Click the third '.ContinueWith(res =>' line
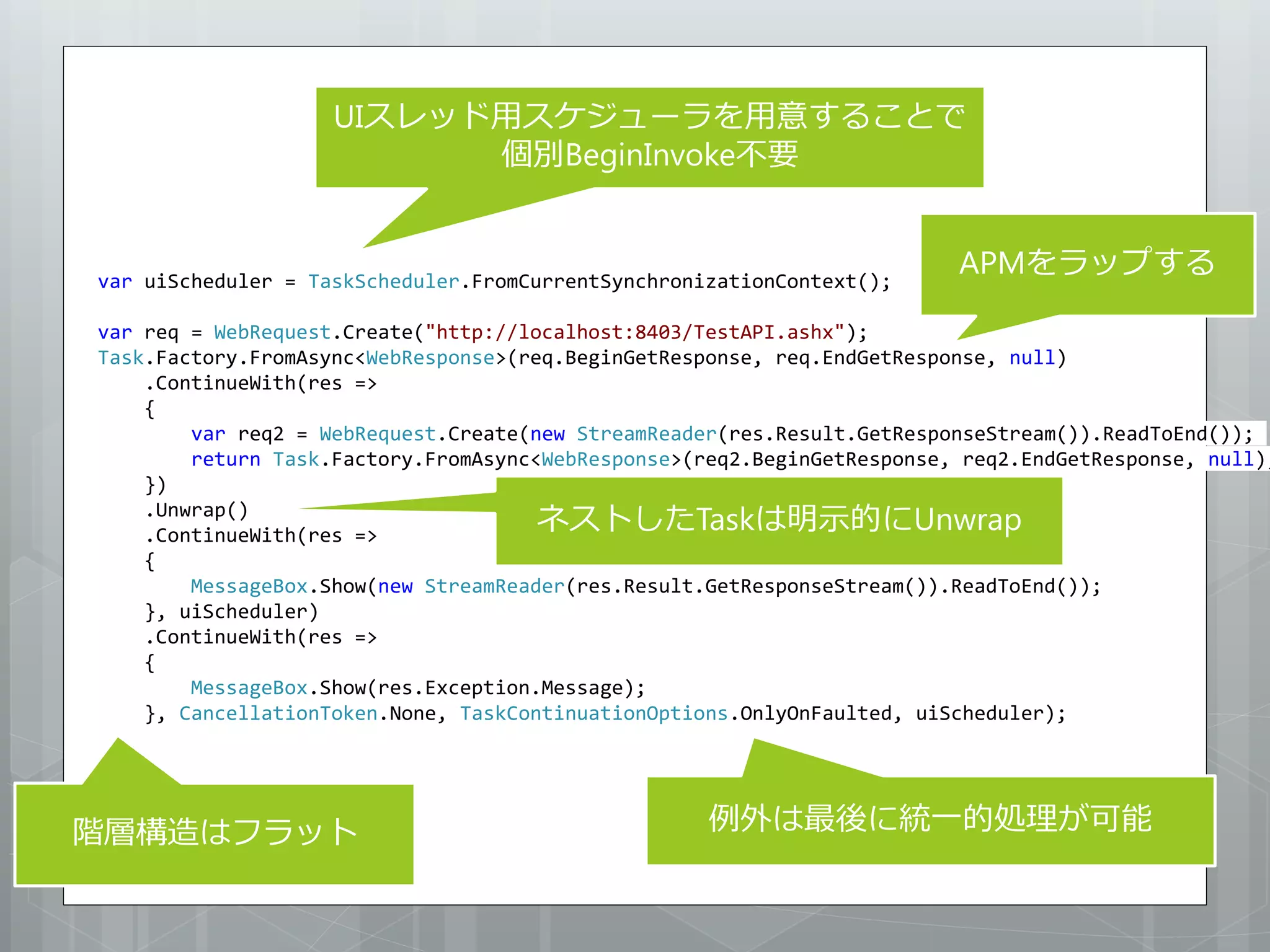This screenshot has width=1270, height=952. pos(261,638)
